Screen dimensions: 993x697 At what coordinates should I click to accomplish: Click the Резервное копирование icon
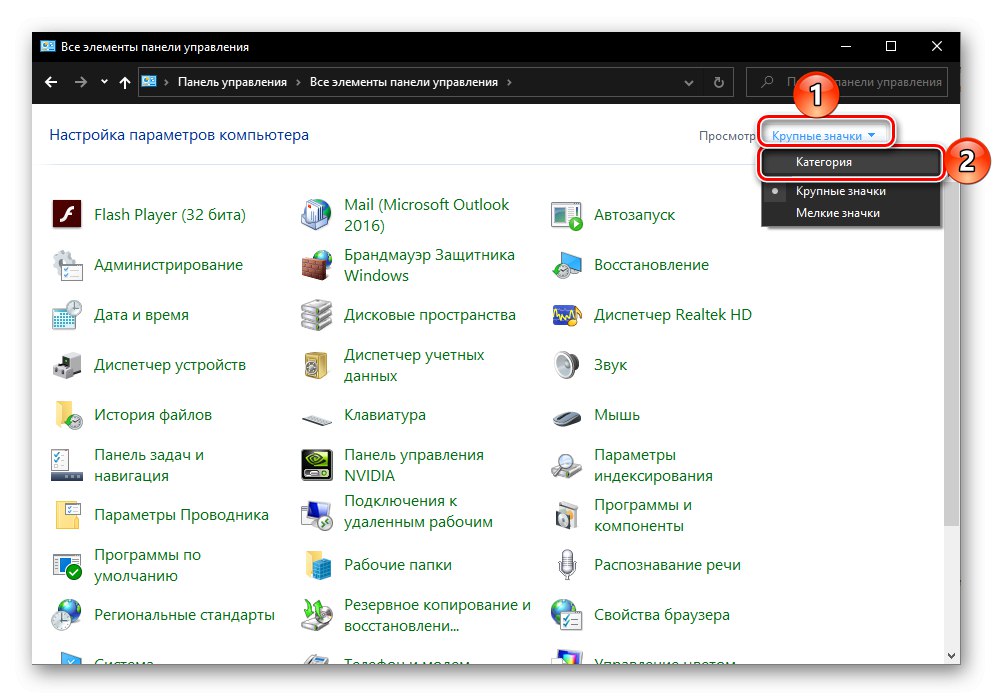click(x=317, y=615)
